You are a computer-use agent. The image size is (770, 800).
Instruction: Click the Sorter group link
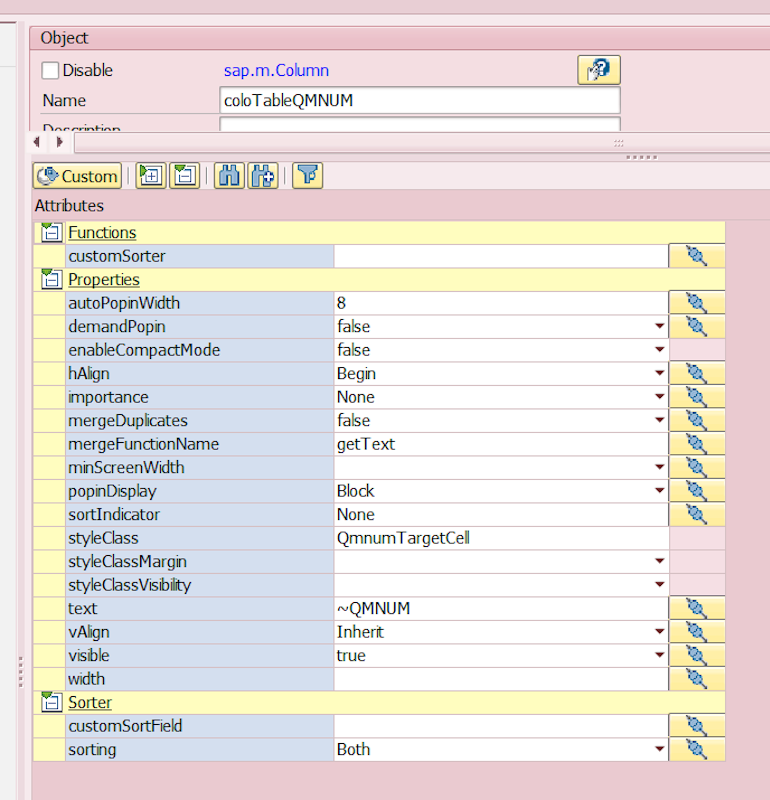tap(90, 703)
